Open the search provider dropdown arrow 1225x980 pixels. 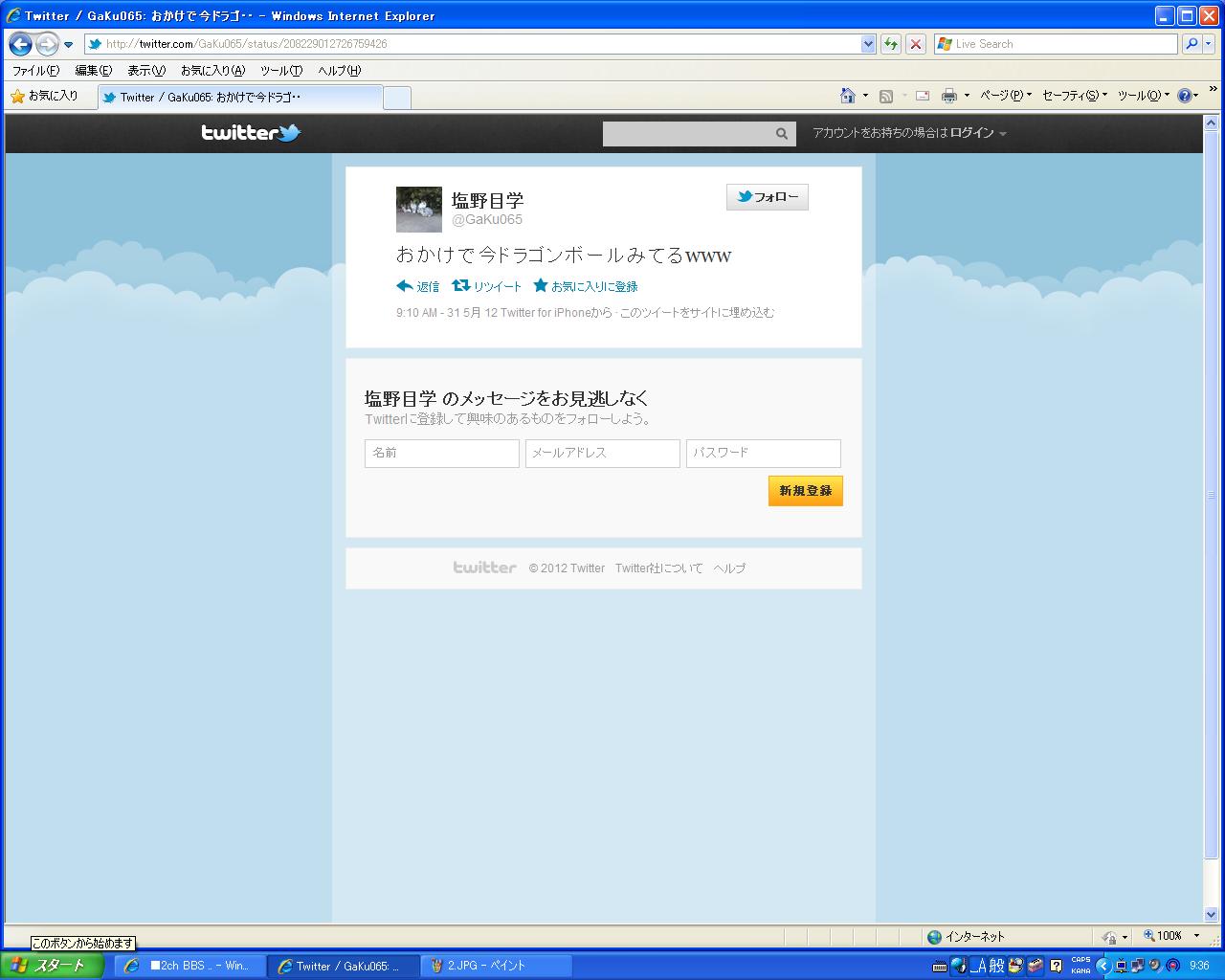tap(1209, 44)
